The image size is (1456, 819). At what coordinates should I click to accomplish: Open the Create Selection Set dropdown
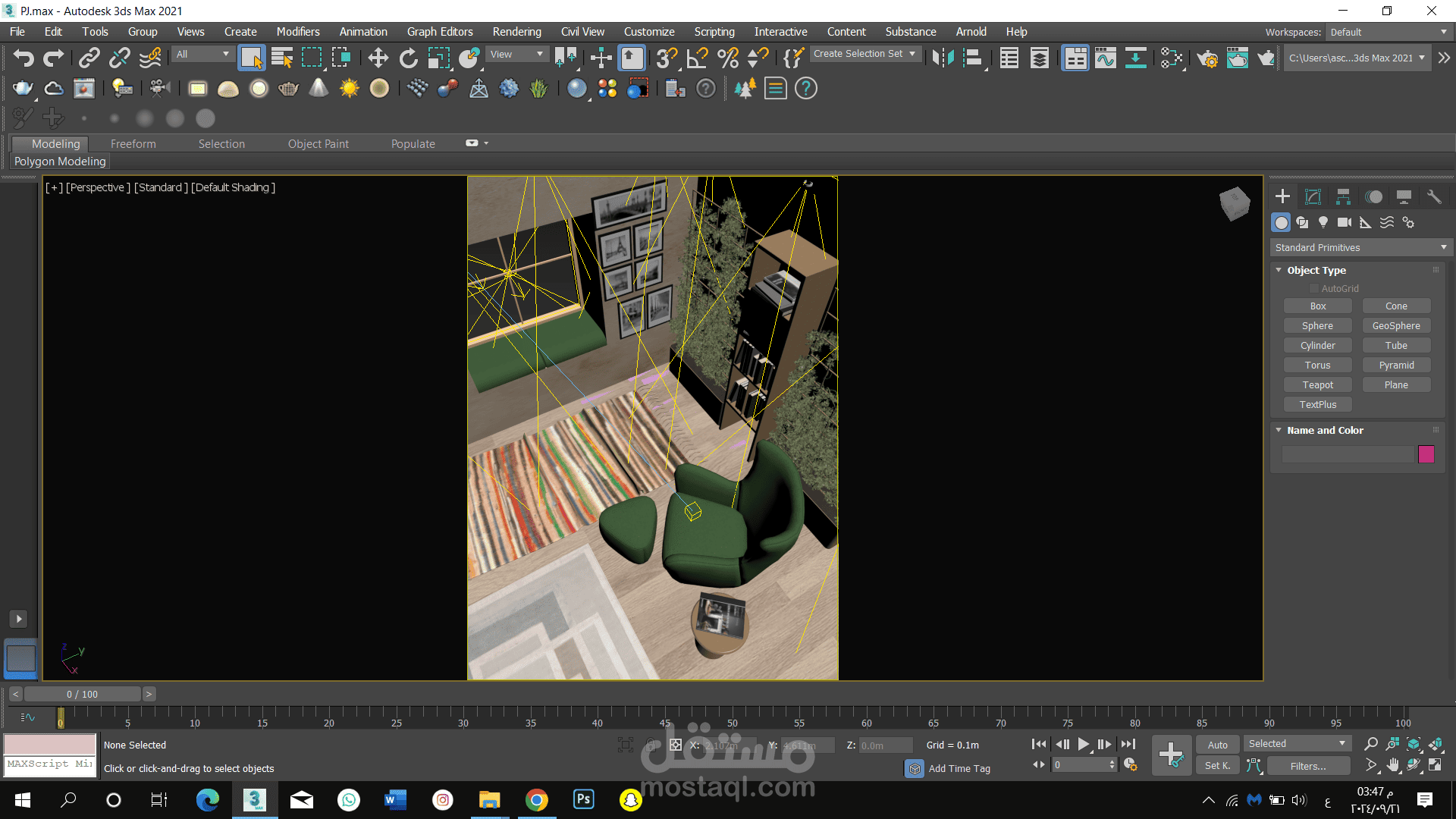(x=866, y=54)
